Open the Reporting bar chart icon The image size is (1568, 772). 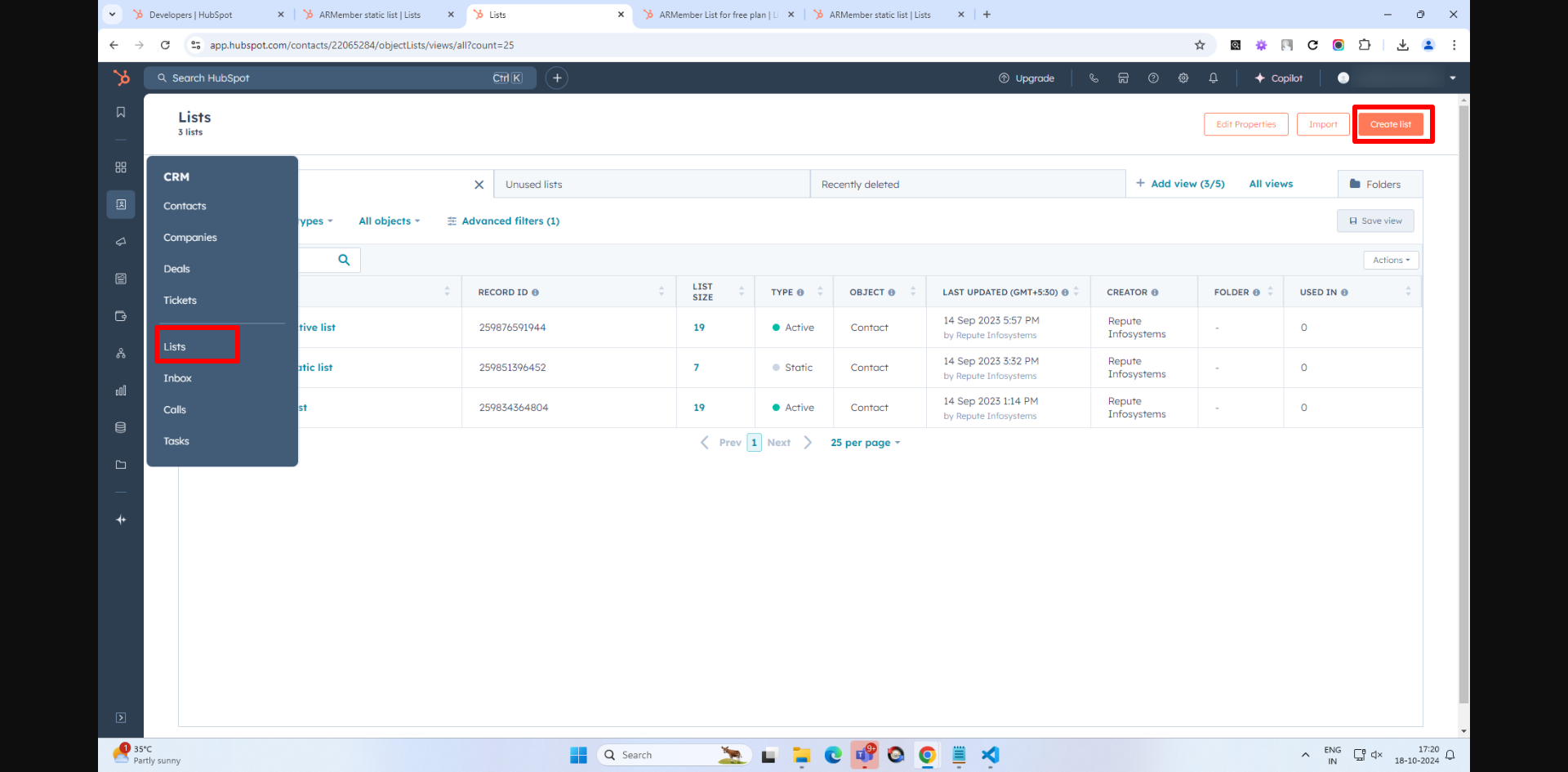(x=121, y=390)
